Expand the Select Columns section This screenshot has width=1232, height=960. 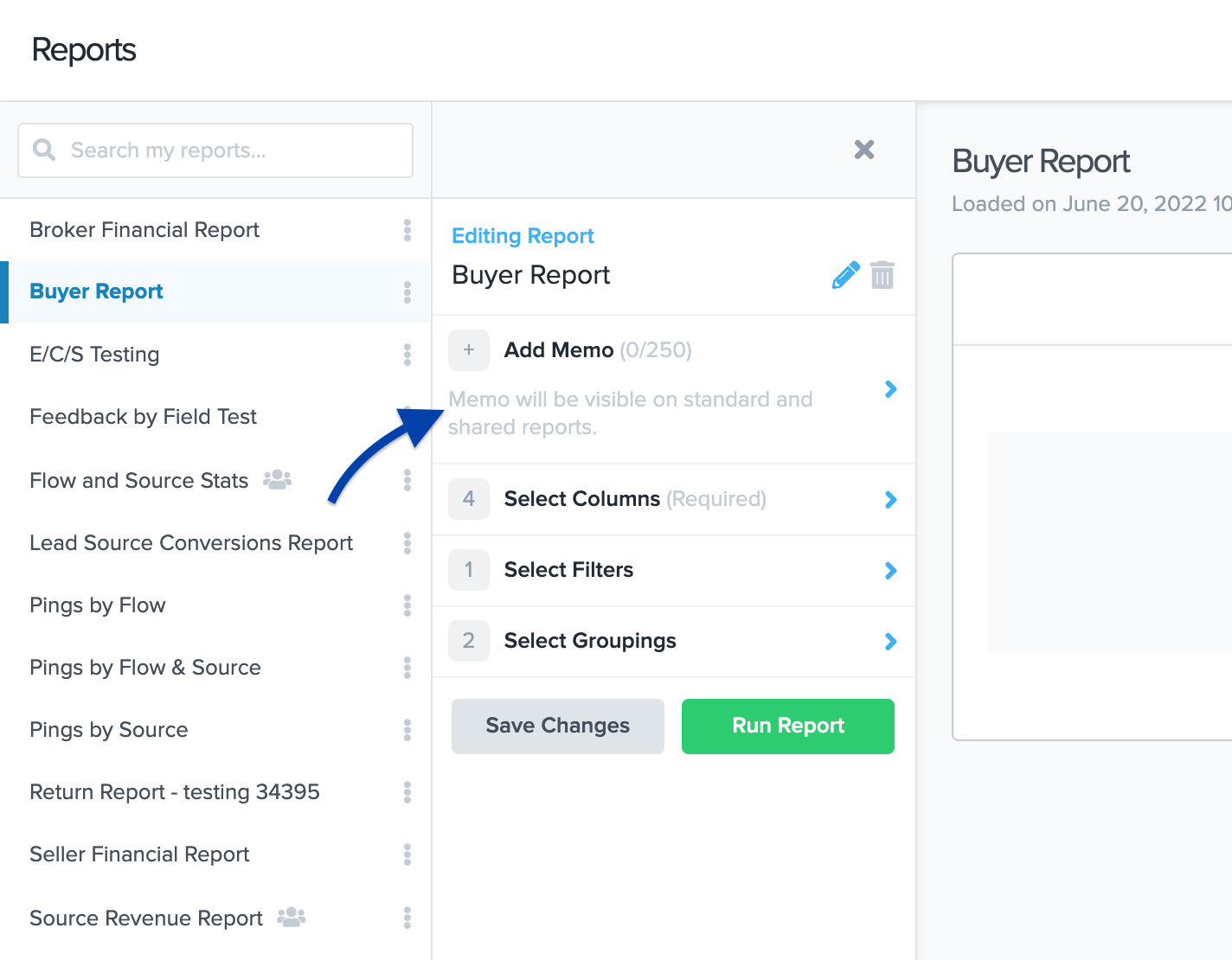coord(890,500)
